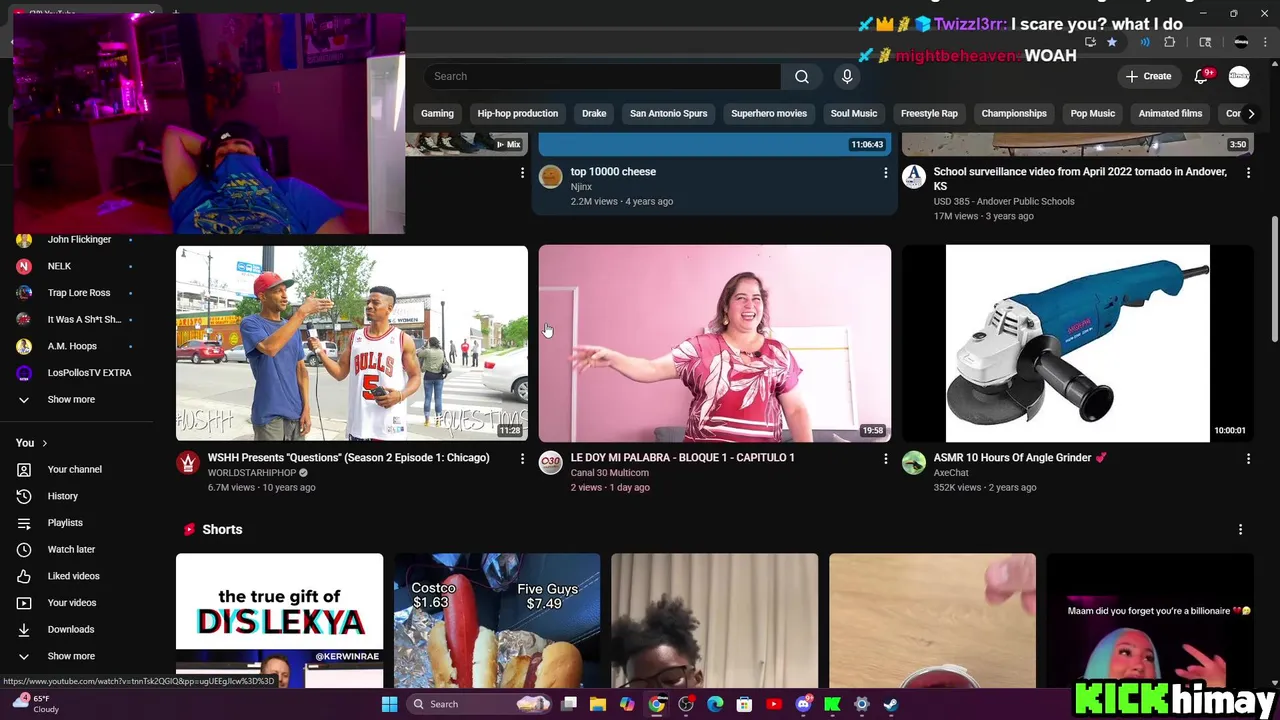The height and width of the screenshot is (720, 1280).
Task: Open Shorts section options menu
Action: coord(1240,530)
